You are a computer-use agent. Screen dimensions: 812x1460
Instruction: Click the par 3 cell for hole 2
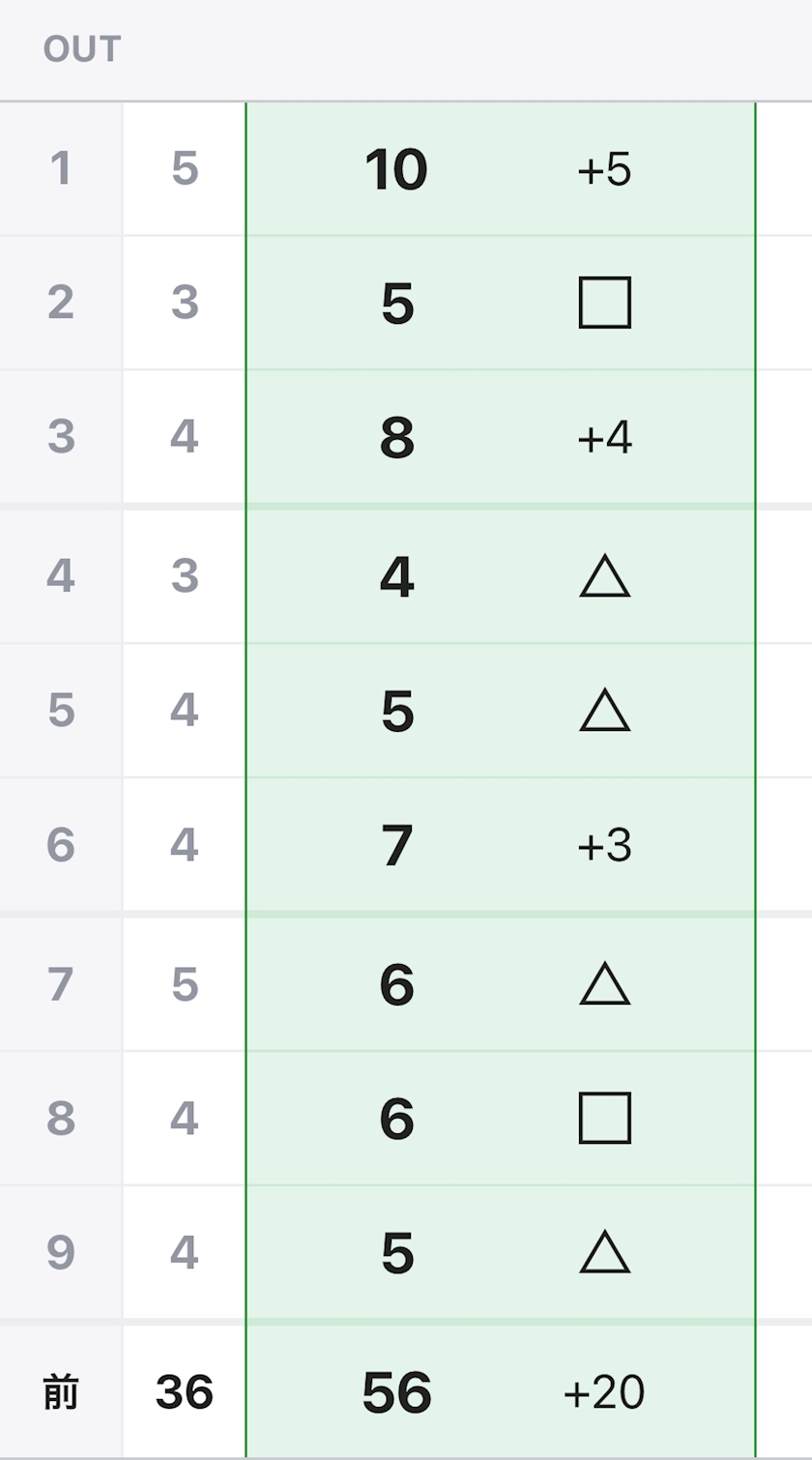click(185, 303)
